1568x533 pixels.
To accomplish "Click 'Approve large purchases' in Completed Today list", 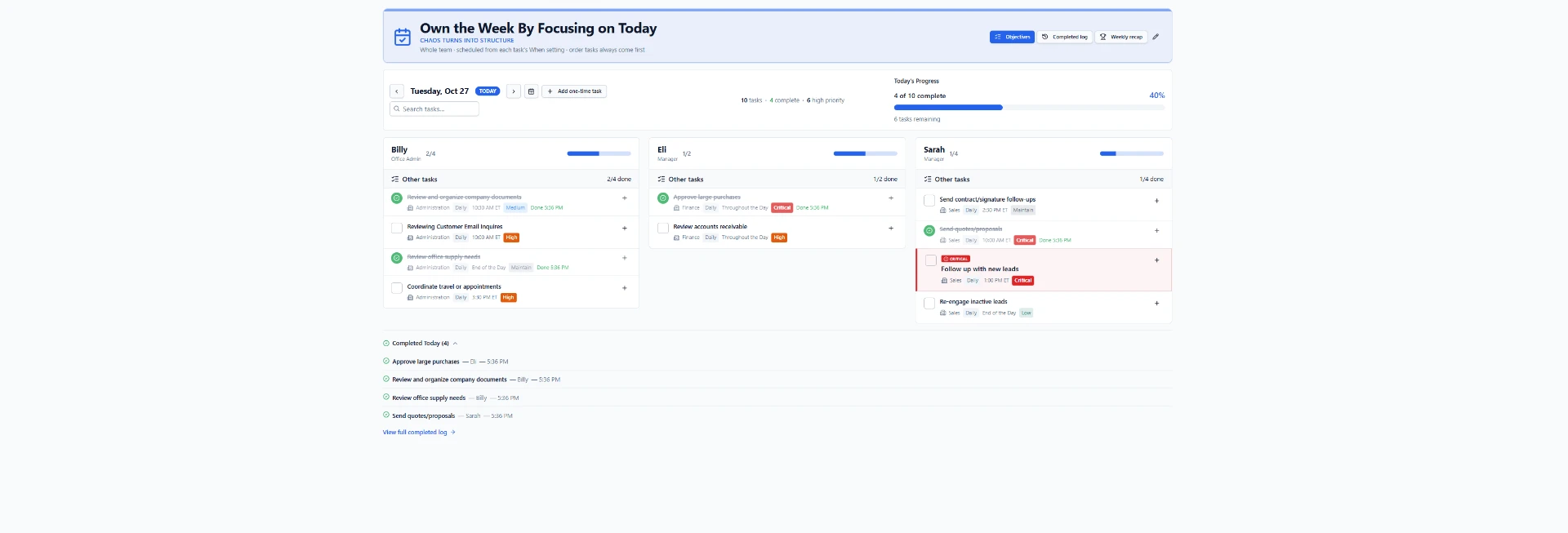I will pyautogui.click(x=425, y=362).
